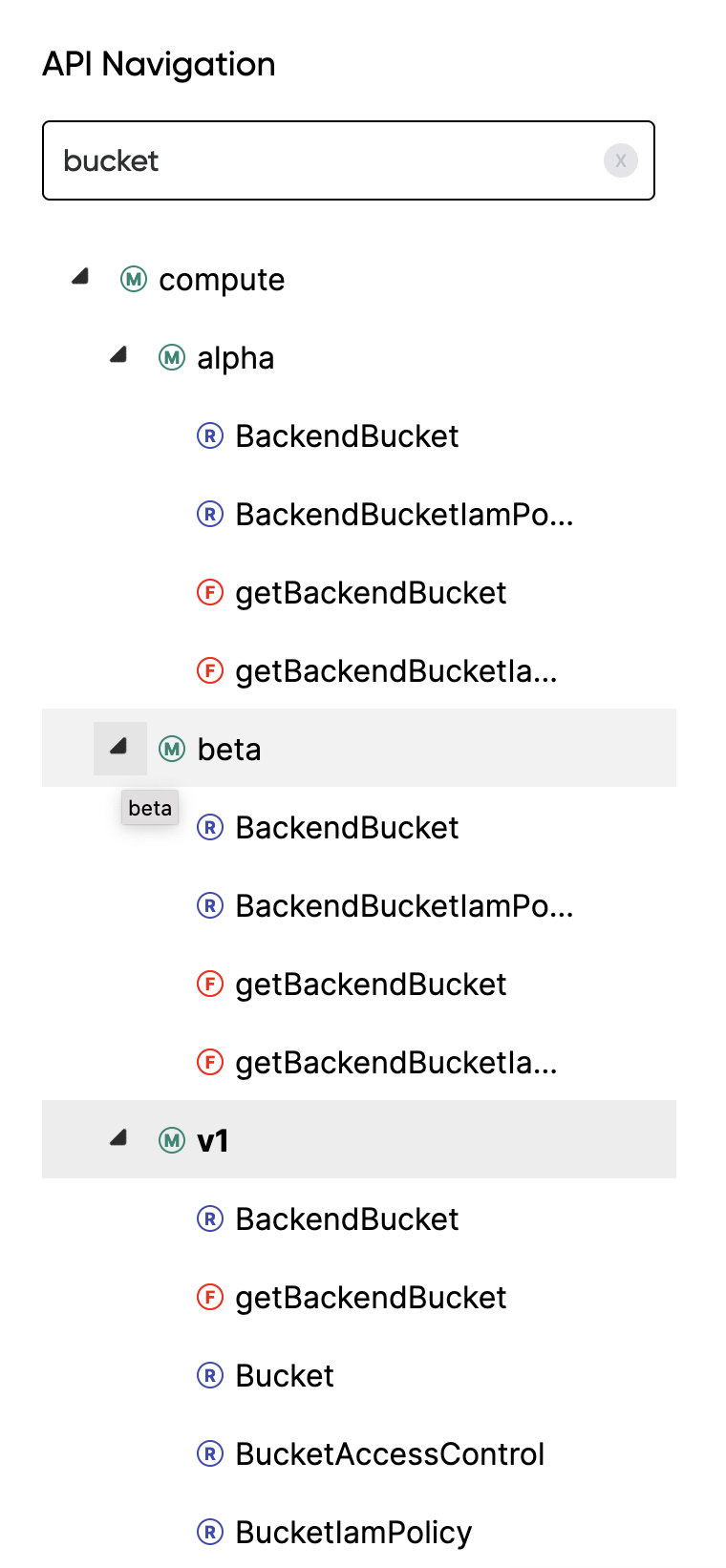Image resolution: width=726 pixels, height=1568 pixels.
Task: Clear the bucket search query
Action: 621,160
